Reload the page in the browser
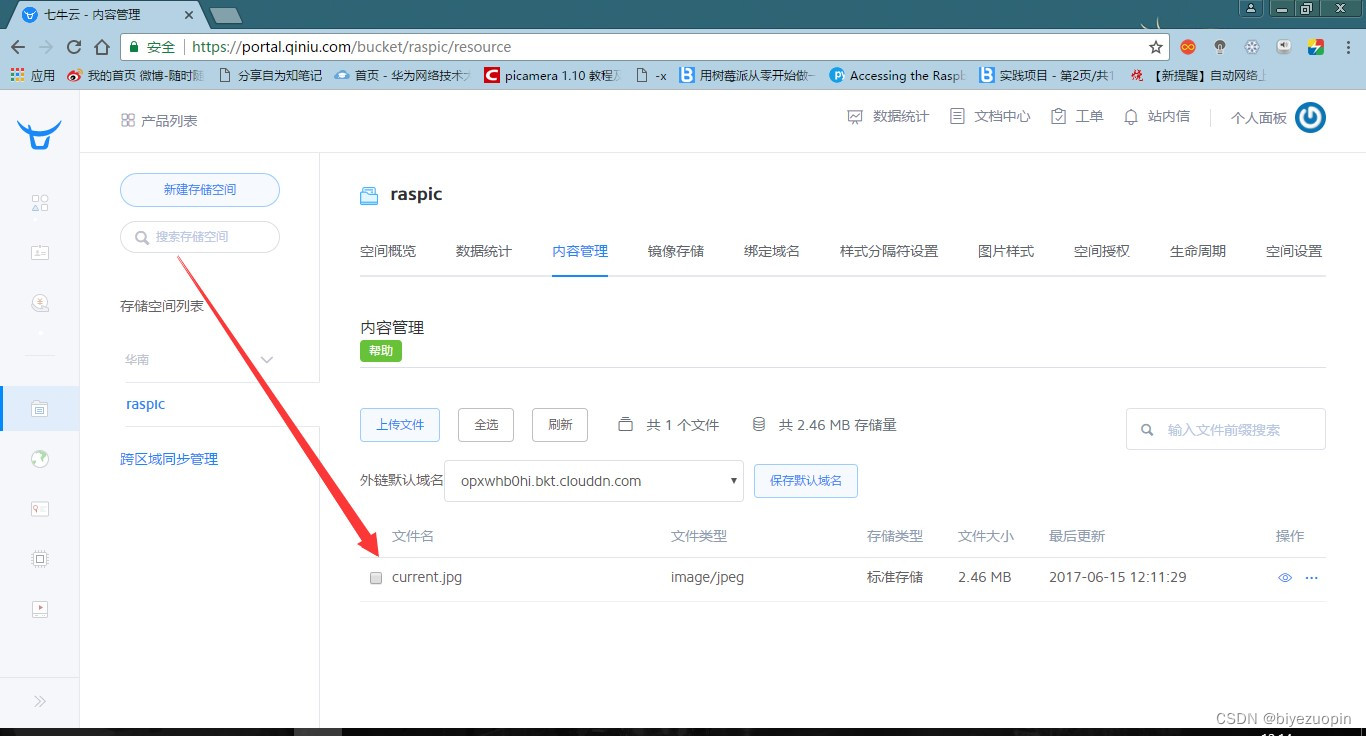The width and height of the screenshot is (1366, 736). (x=74, y=47)
